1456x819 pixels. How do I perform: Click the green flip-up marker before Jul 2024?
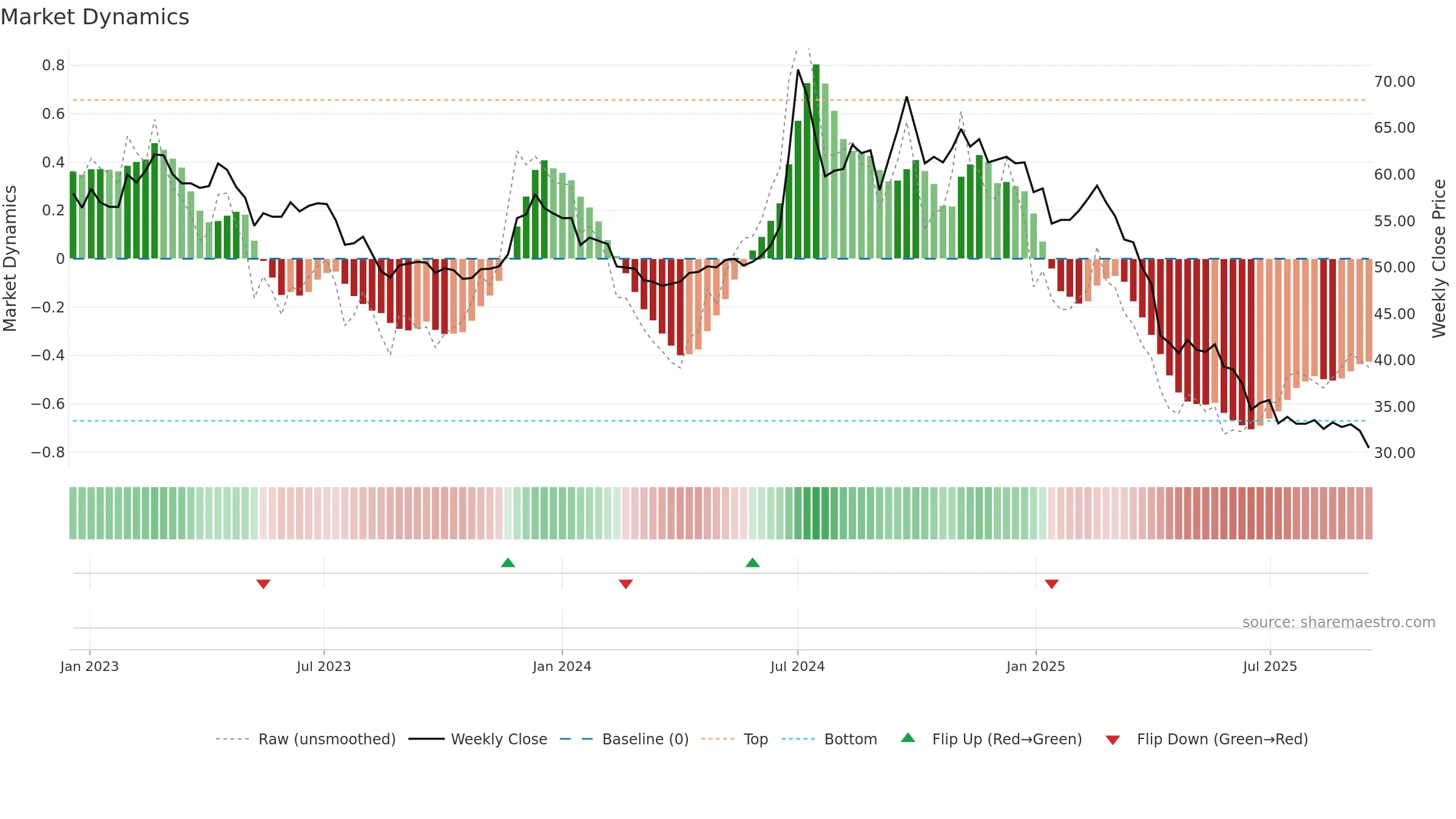(x=753, y=562)
